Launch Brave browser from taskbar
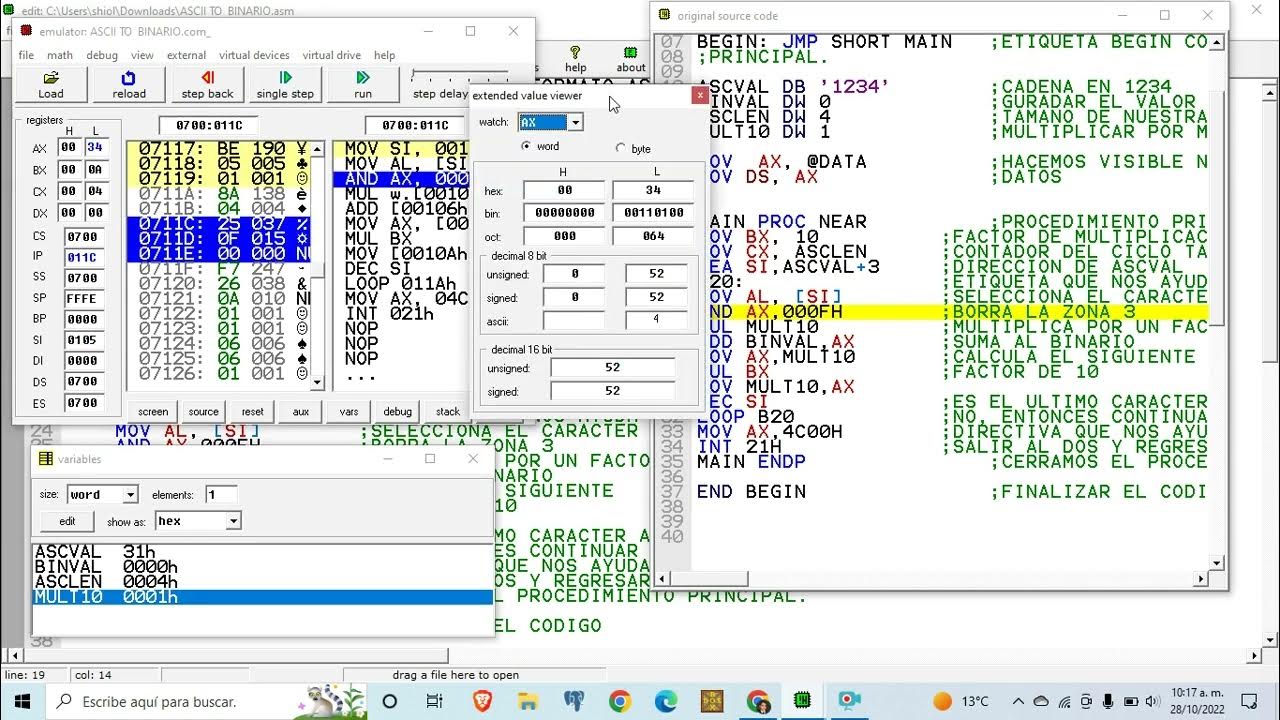Screen dimensions: 1280x720 (481, 701)
